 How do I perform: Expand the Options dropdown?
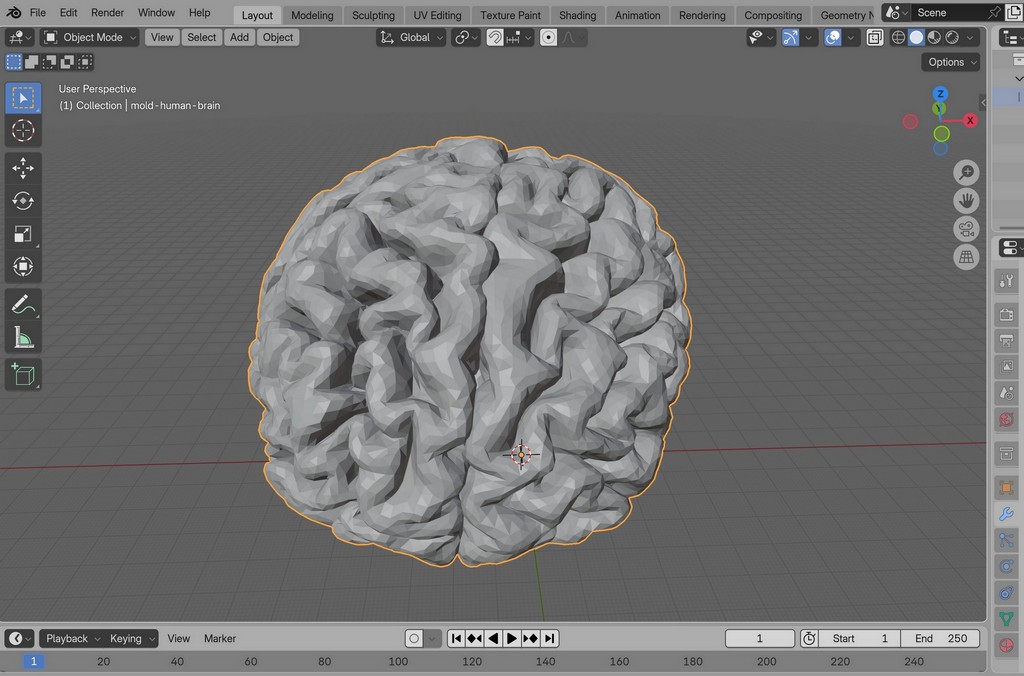point(951,62)
